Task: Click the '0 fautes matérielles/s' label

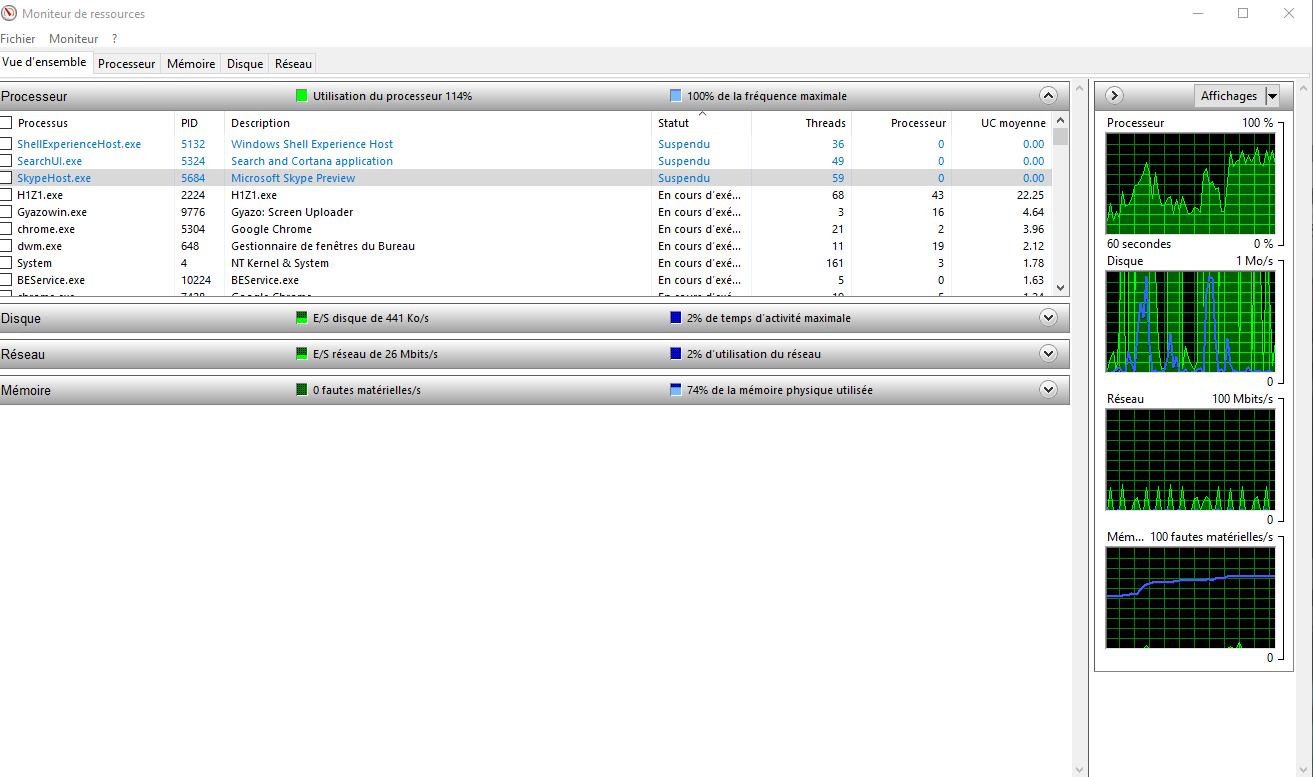Action: [x=367, y=390]
